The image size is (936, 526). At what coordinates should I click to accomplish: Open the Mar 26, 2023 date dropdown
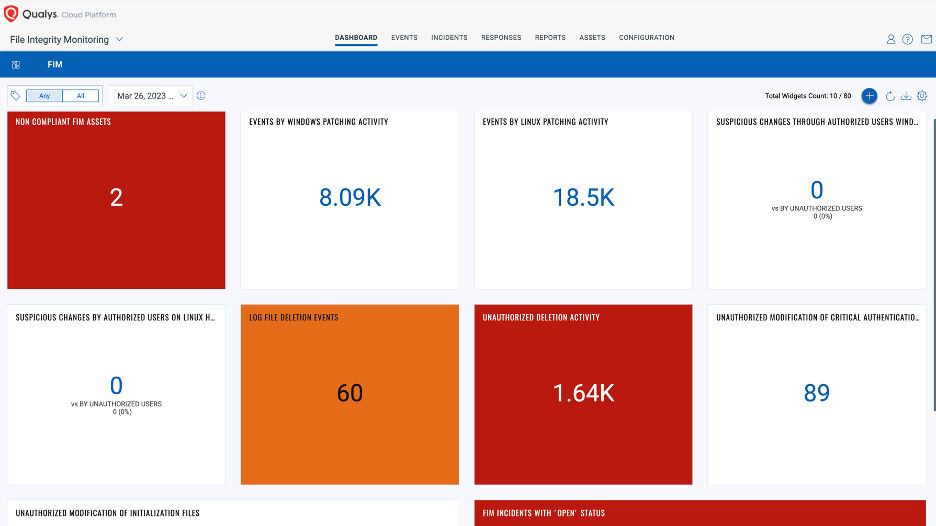coord(150,96)
